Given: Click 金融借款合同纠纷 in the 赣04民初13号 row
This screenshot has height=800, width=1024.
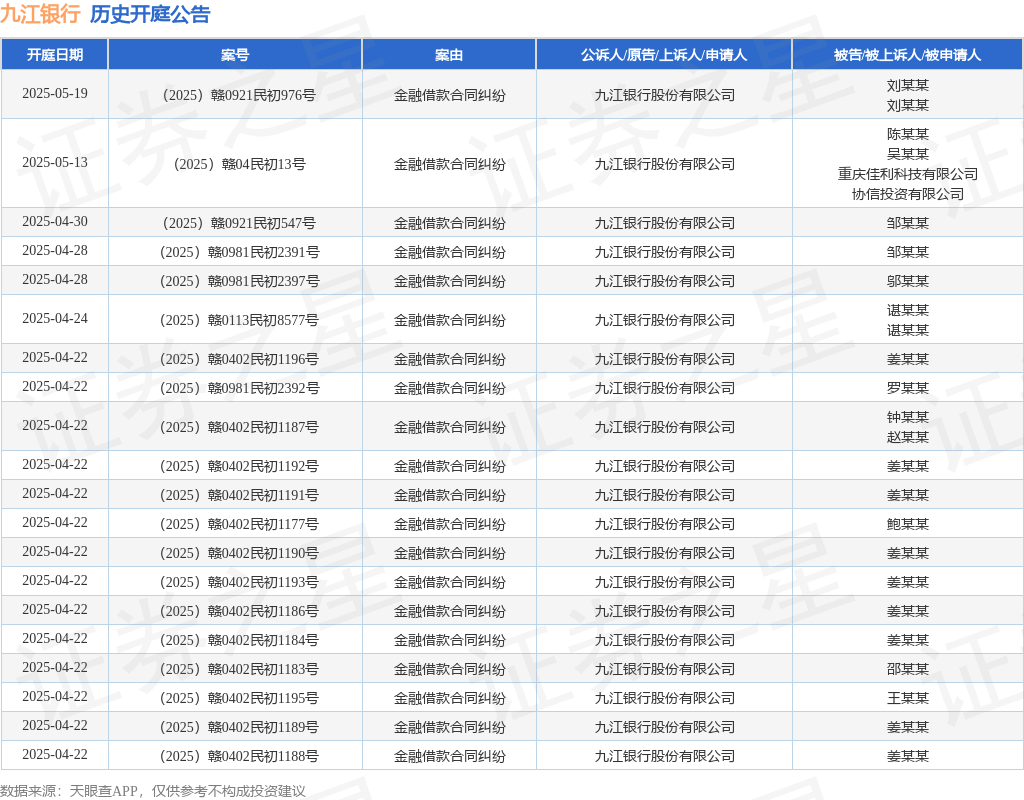Looking at the screenshot, I should click(449, 164).
